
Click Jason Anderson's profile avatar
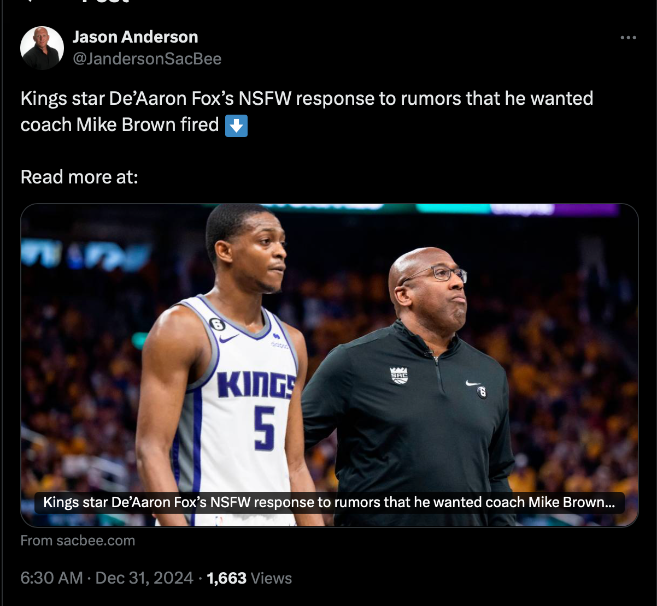pos(42,48)
